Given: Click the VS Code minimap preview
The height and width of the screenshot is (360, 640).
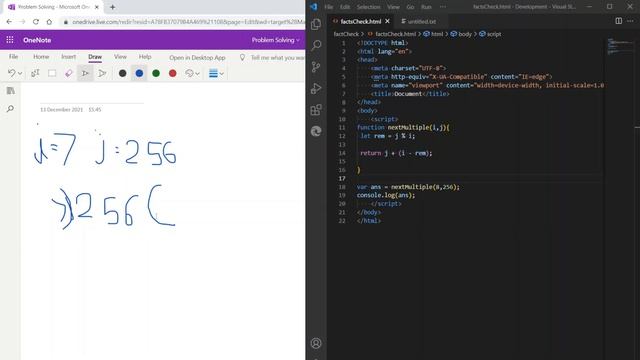Looking at the screenshot, I should point(620,46).
